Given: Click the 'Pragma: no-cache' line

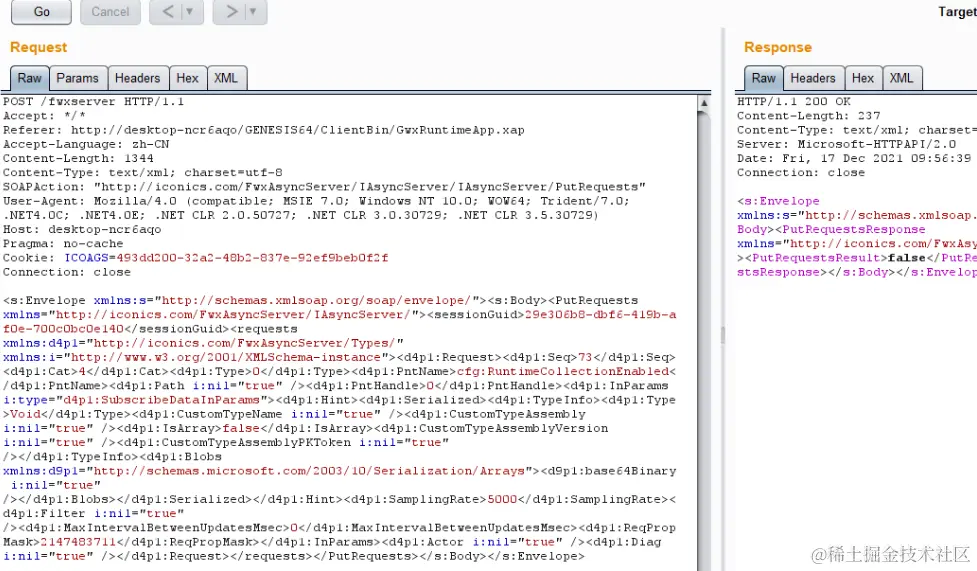Looking at the screenshot, I should tap(63, 243).
